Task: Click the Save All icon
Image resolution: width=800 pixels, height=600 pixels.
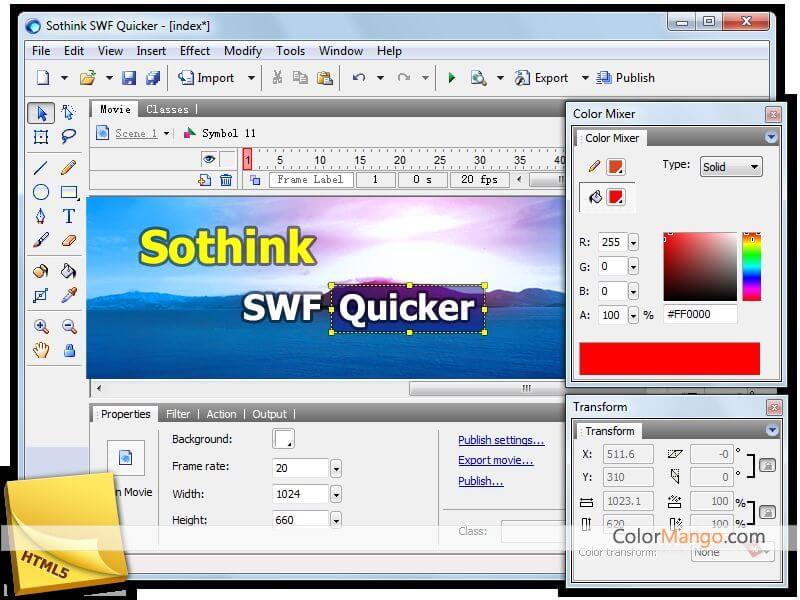Action: (153, 78)
